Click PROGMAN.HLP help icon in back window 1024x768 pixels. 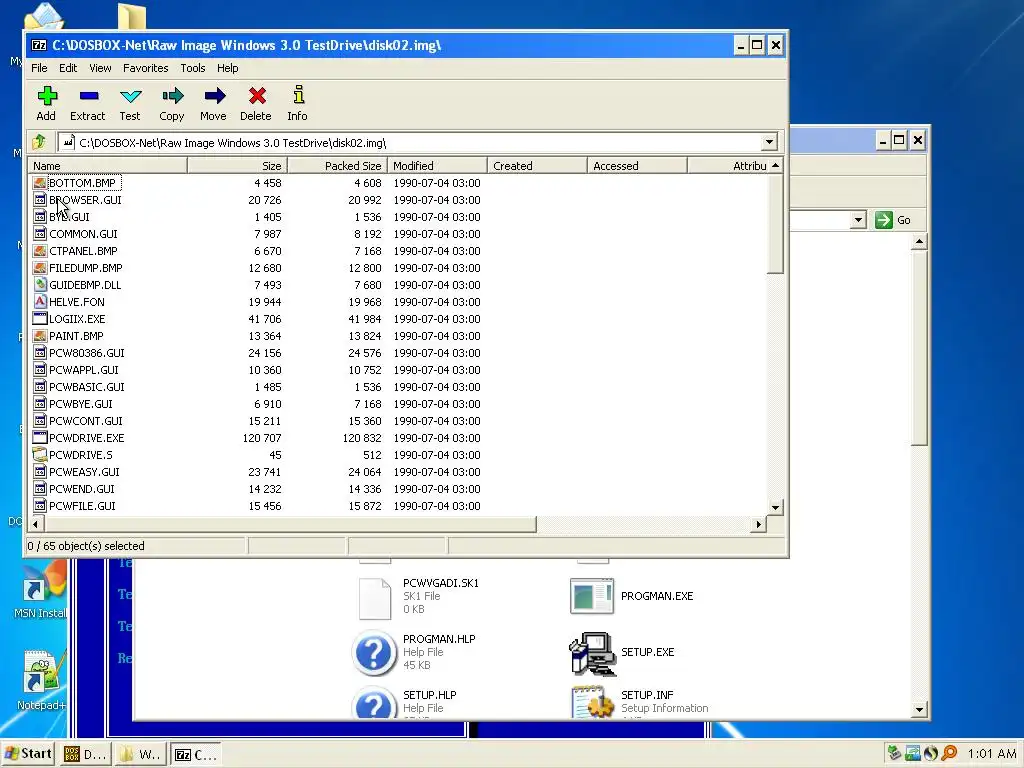click(374, 652)
